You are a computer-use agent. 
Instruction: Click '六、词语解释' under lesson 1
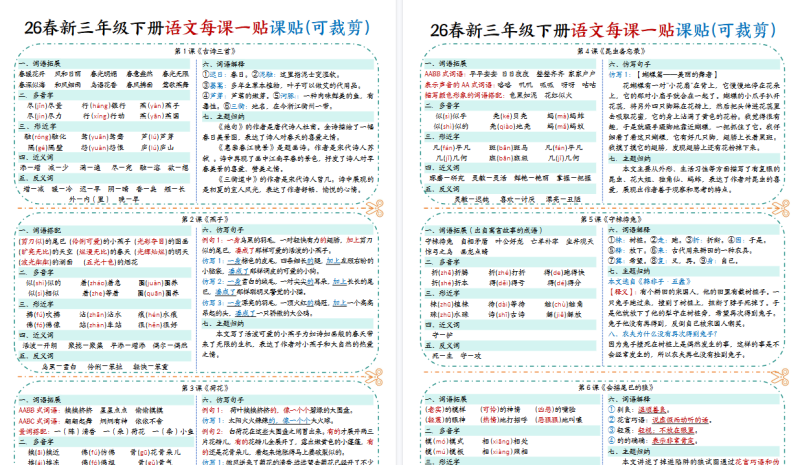223,64
